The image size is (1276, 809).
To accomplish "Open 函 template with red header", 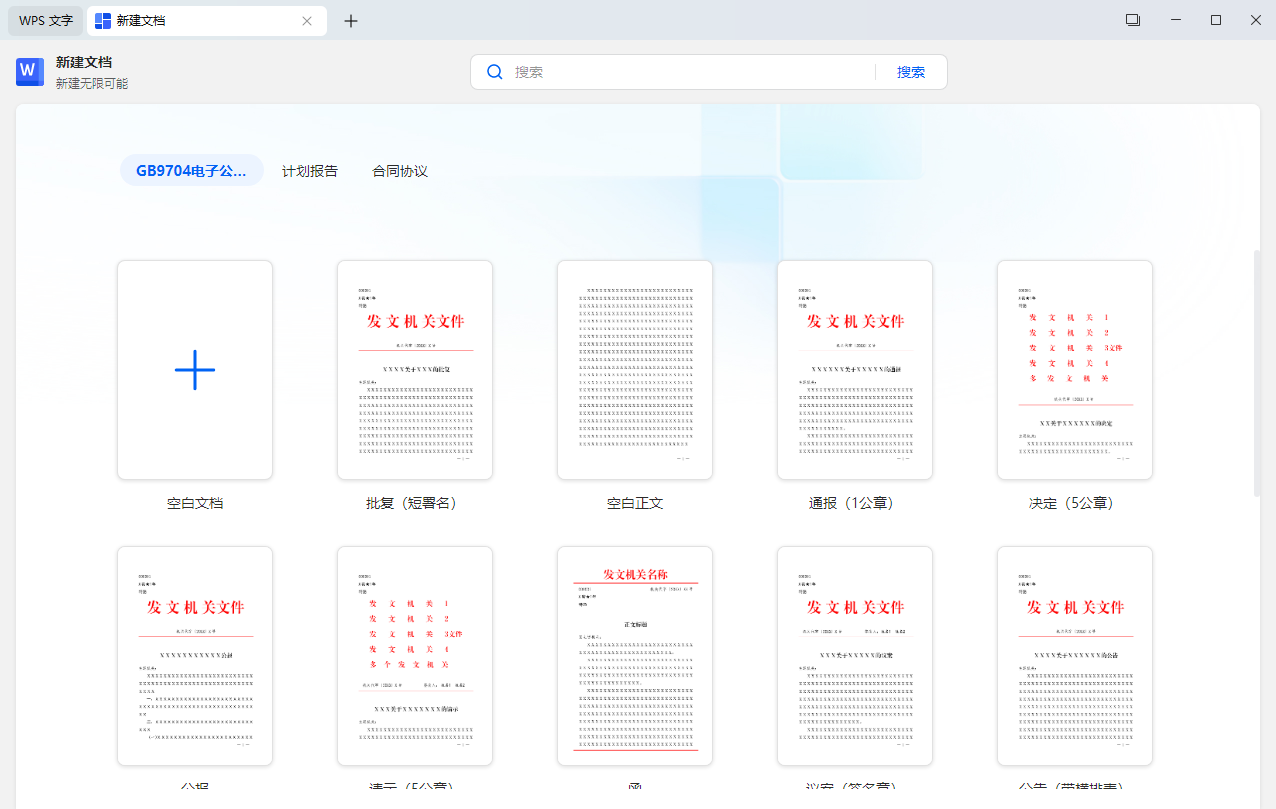I will point(635,656).
